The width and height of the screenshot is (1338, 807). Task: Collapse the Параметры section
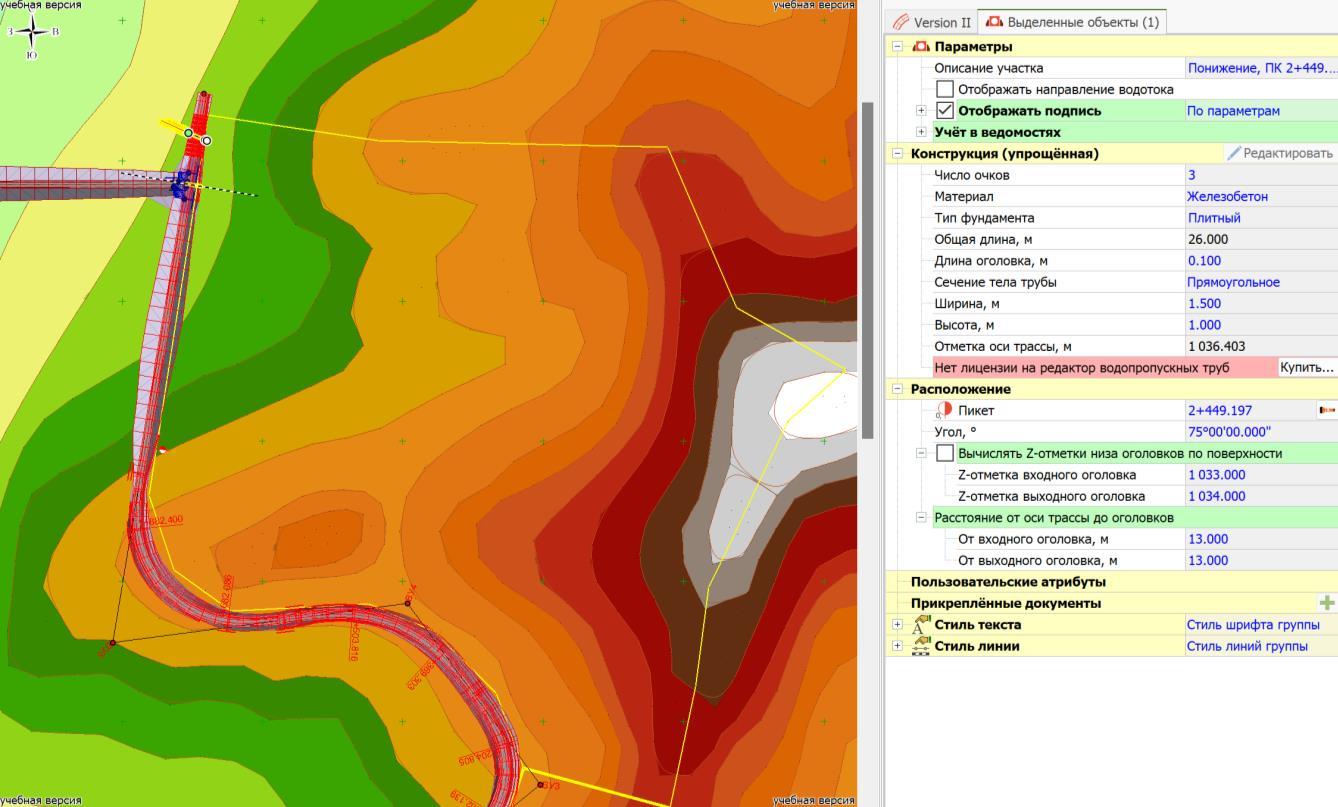point(897,46)
